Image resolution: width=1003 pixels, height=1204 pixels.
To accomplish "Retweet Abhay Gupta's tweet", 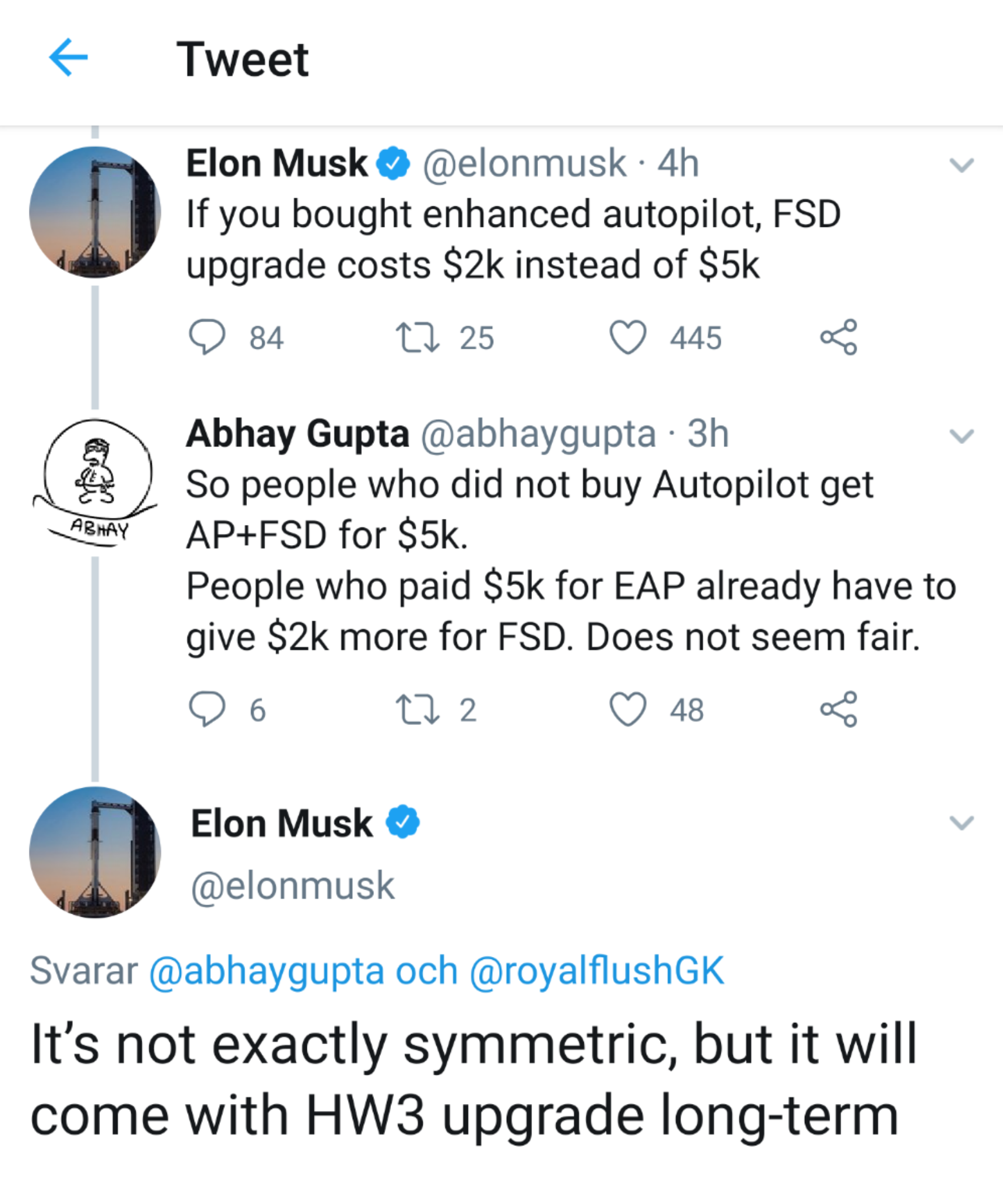I will [417, 709].
